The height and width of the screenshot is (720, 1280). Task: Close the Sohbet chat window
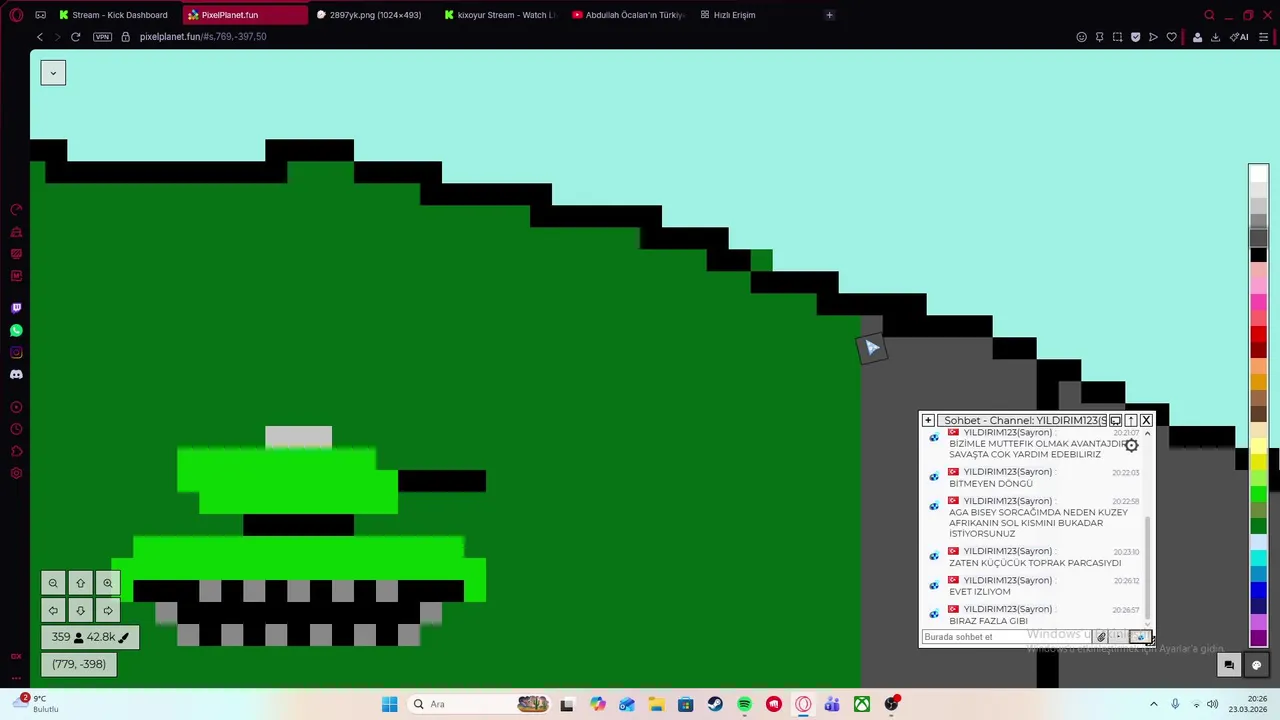pos(1146,421)
